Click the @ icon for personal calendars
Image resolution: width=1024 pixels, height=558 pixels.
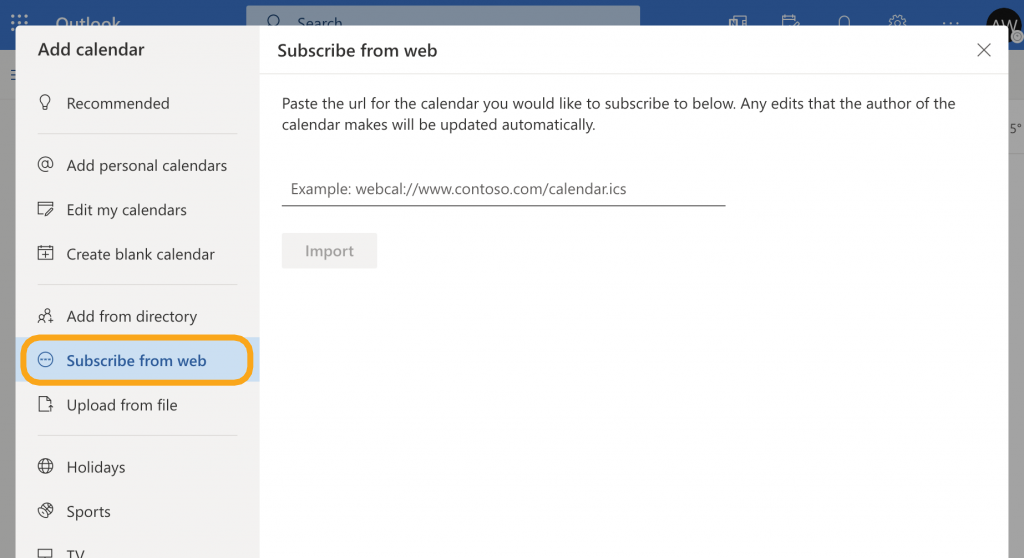tap(45, 165)
